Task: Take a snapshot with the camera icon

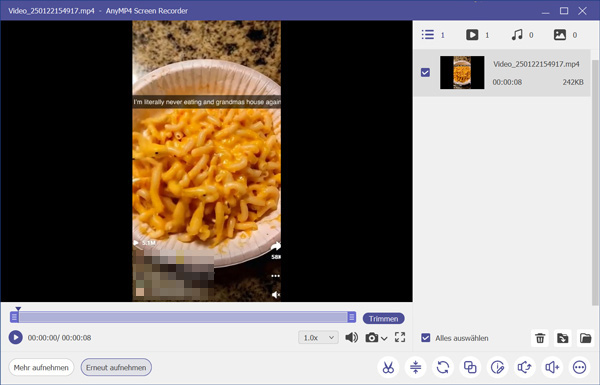Action: point(372,338)
